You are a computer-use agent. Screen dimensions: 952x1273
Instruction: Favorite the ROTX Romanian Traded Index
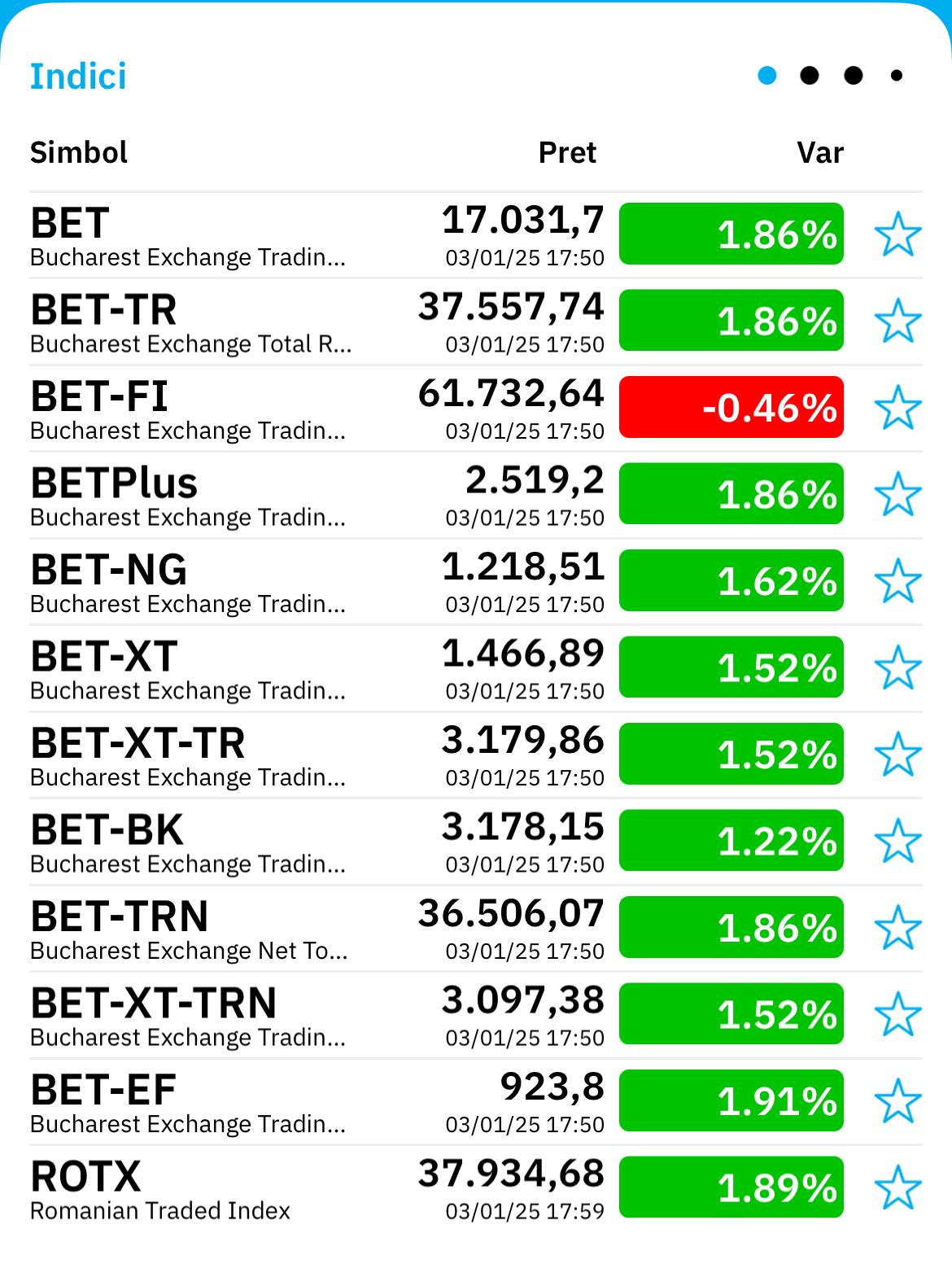point(897,1188)
